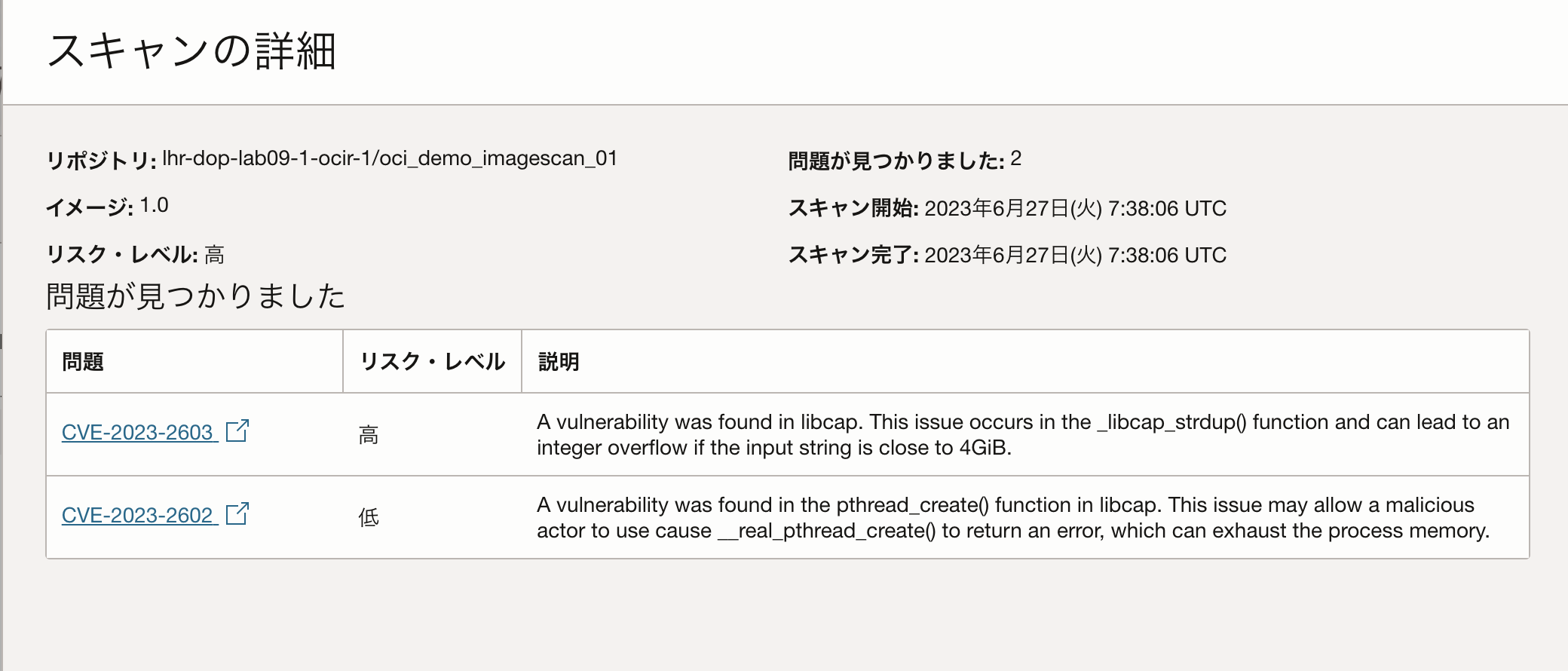Select the repository name lhr-dop-lab09-1-ocir-1/oci_demo_imagescan_01
1568x671 pixels.
coord(390,158)
